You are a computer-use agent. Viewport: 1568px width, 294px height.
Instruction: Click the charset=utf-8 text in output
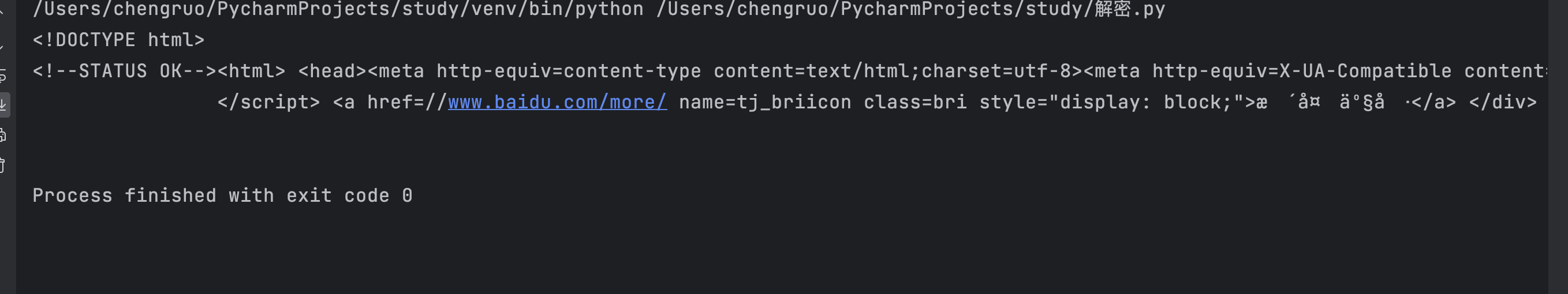[x=996, y=71]
